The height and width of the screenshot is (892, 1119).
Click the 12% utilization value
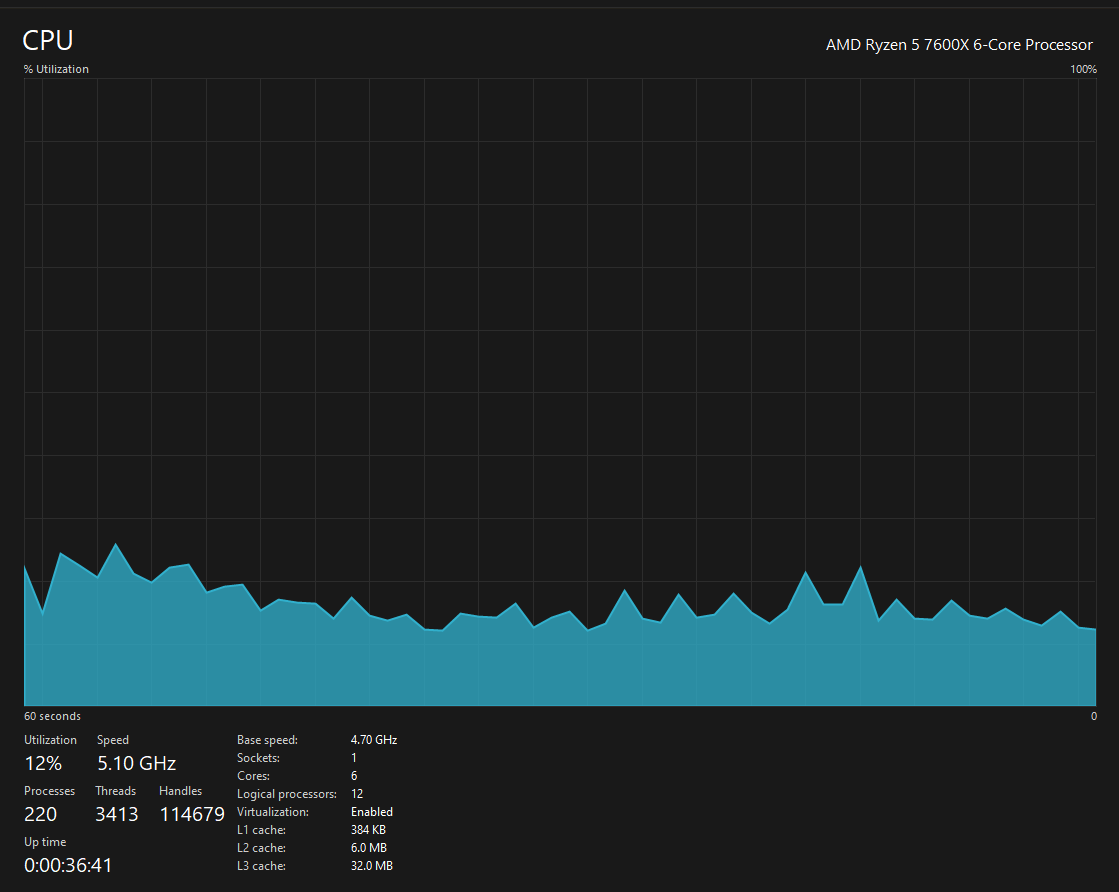(43, 763)
